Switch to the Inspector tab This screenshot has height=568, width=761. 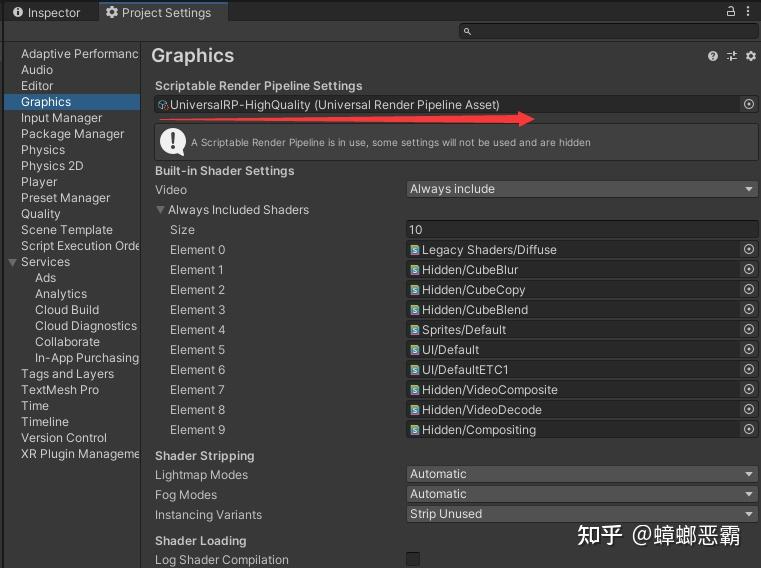click(47, 12)
